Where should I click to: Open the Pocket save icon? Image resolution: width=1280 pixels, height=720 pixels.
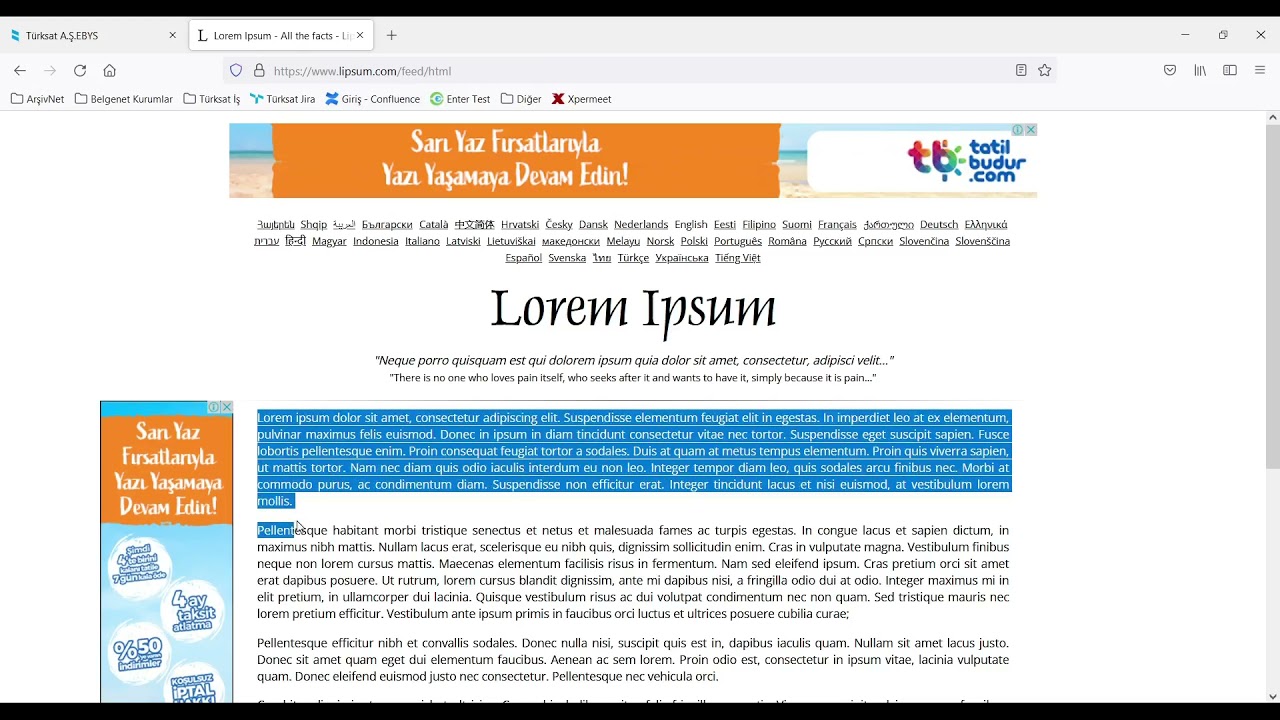1170,71
